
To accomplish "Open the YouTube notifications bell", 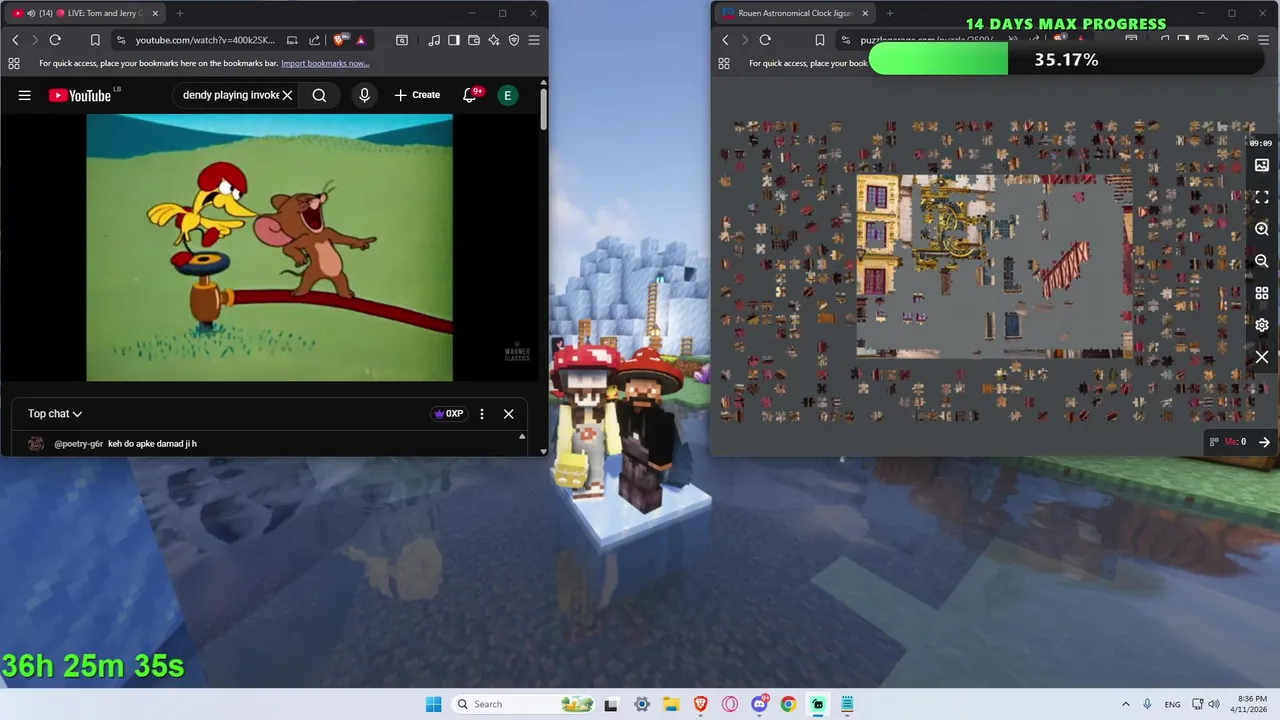I will [x=470, y=95].
